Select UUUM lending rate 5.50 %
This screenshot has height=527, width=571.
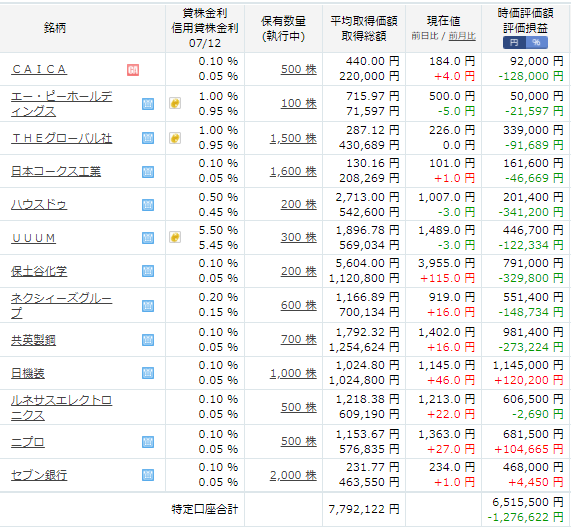[x=218, y=230]
